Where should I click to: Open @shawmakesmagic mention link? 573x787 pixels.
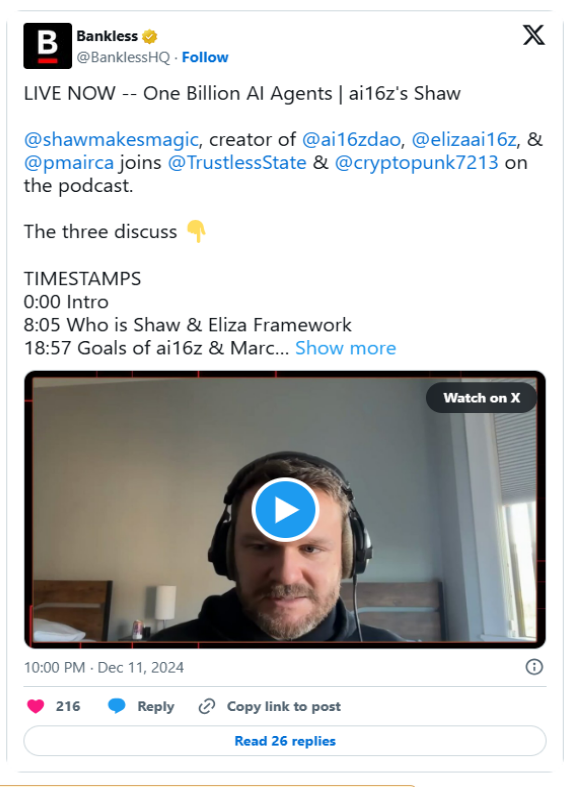point(111,140)
